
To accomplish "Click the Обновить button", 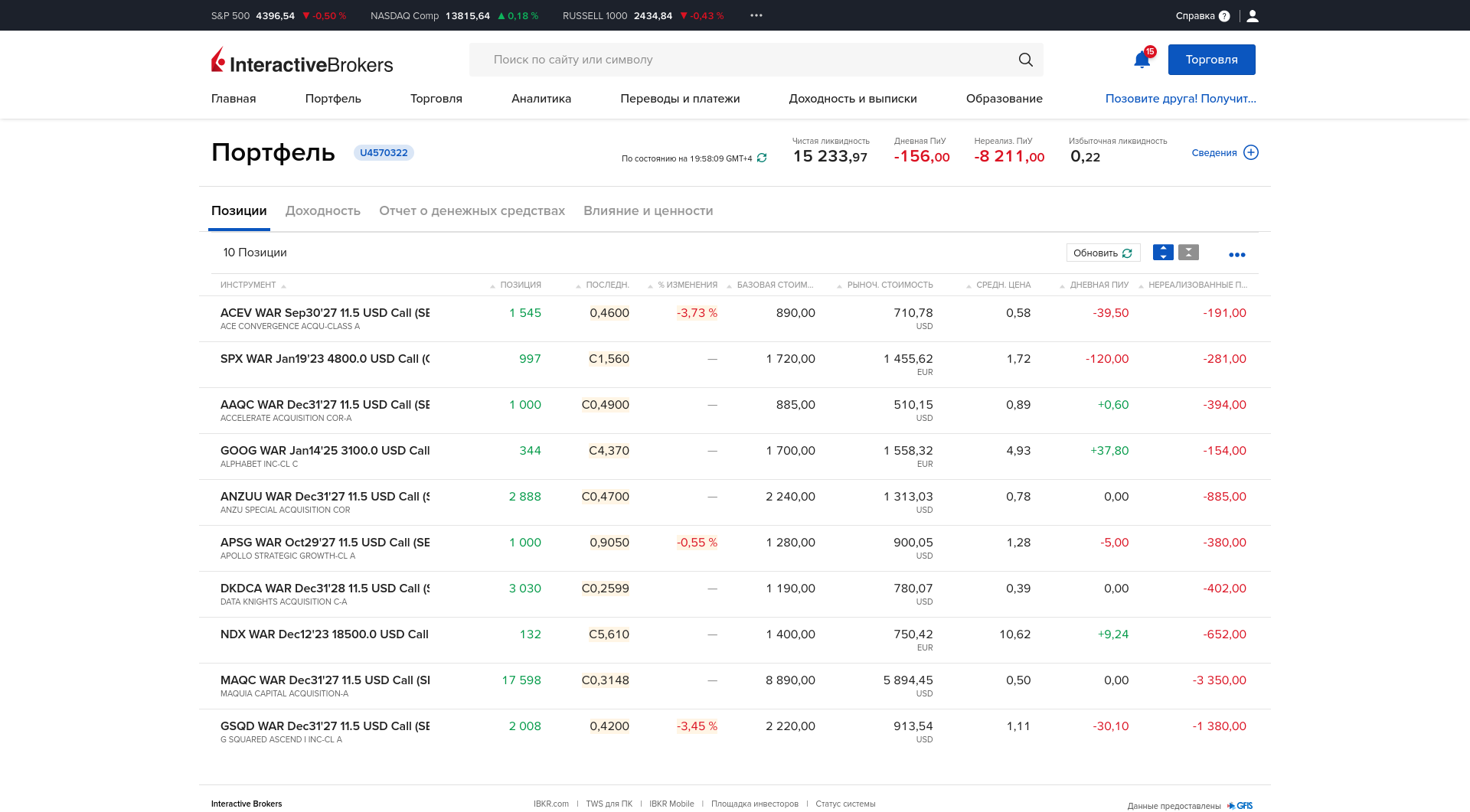I will coord(1102,253).
